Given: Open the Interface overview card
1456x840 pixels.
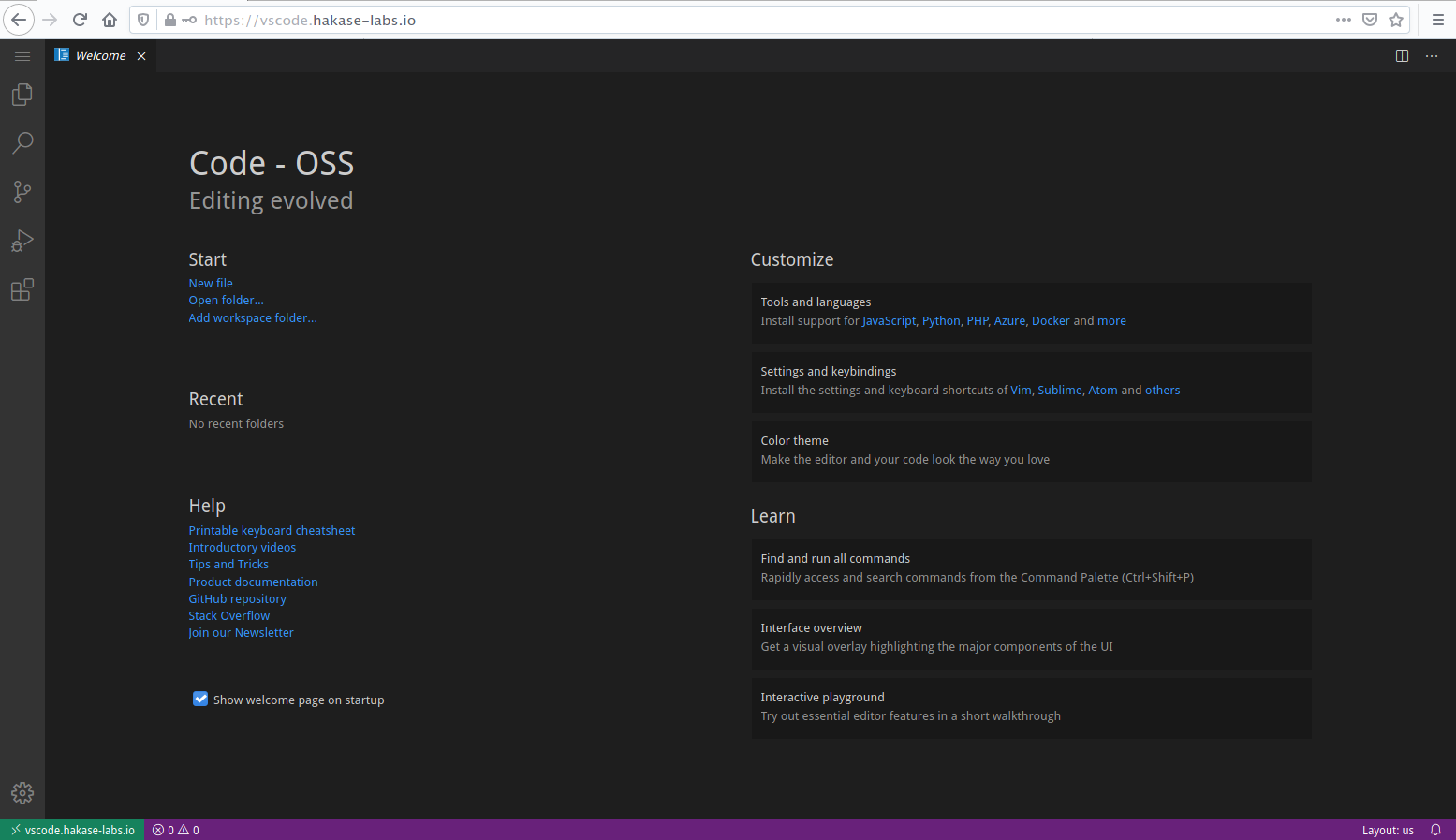Looking at the screenshot, I should [x=1031, y=639].
